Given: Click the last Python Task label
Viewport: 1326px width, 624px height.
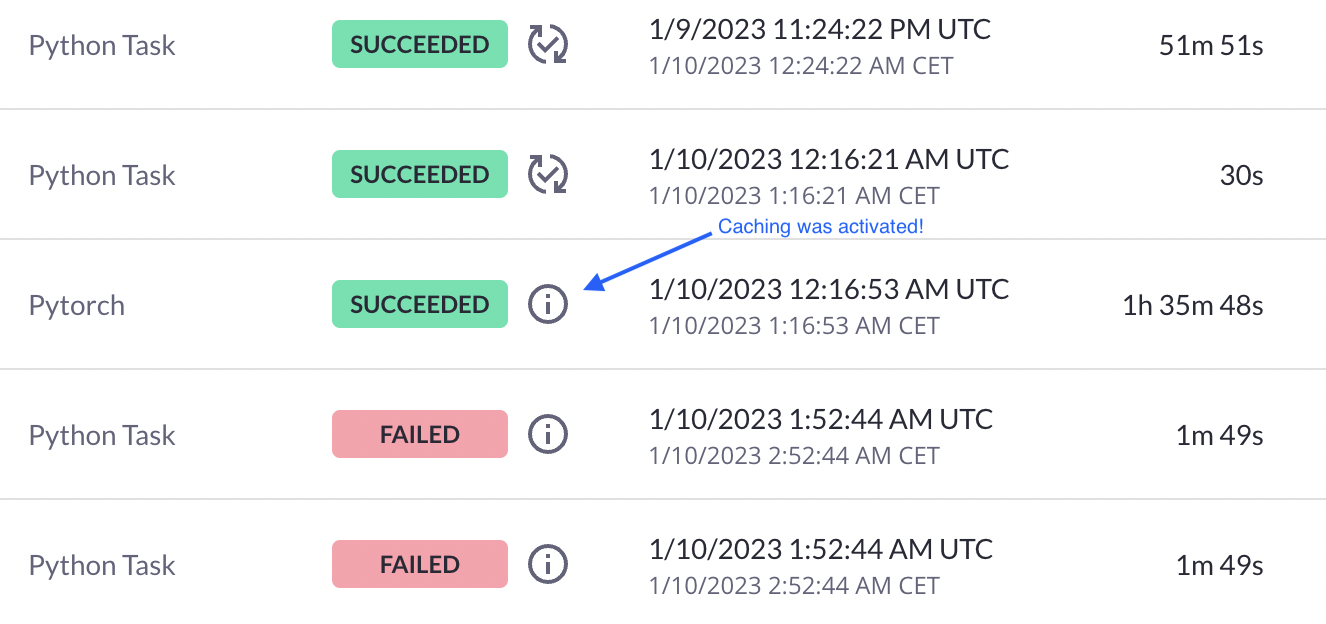Looking at the screenshot, I should click(101, 565).
